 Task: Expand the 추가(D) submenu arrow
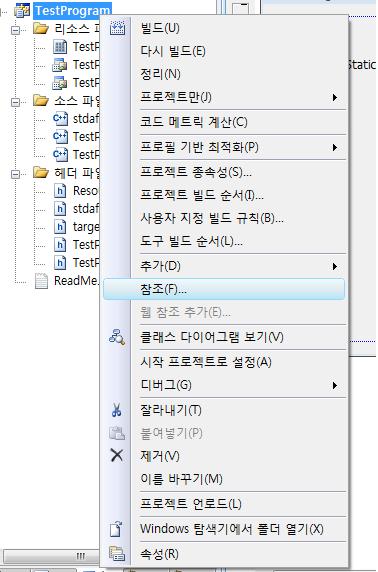coord(334,266)
